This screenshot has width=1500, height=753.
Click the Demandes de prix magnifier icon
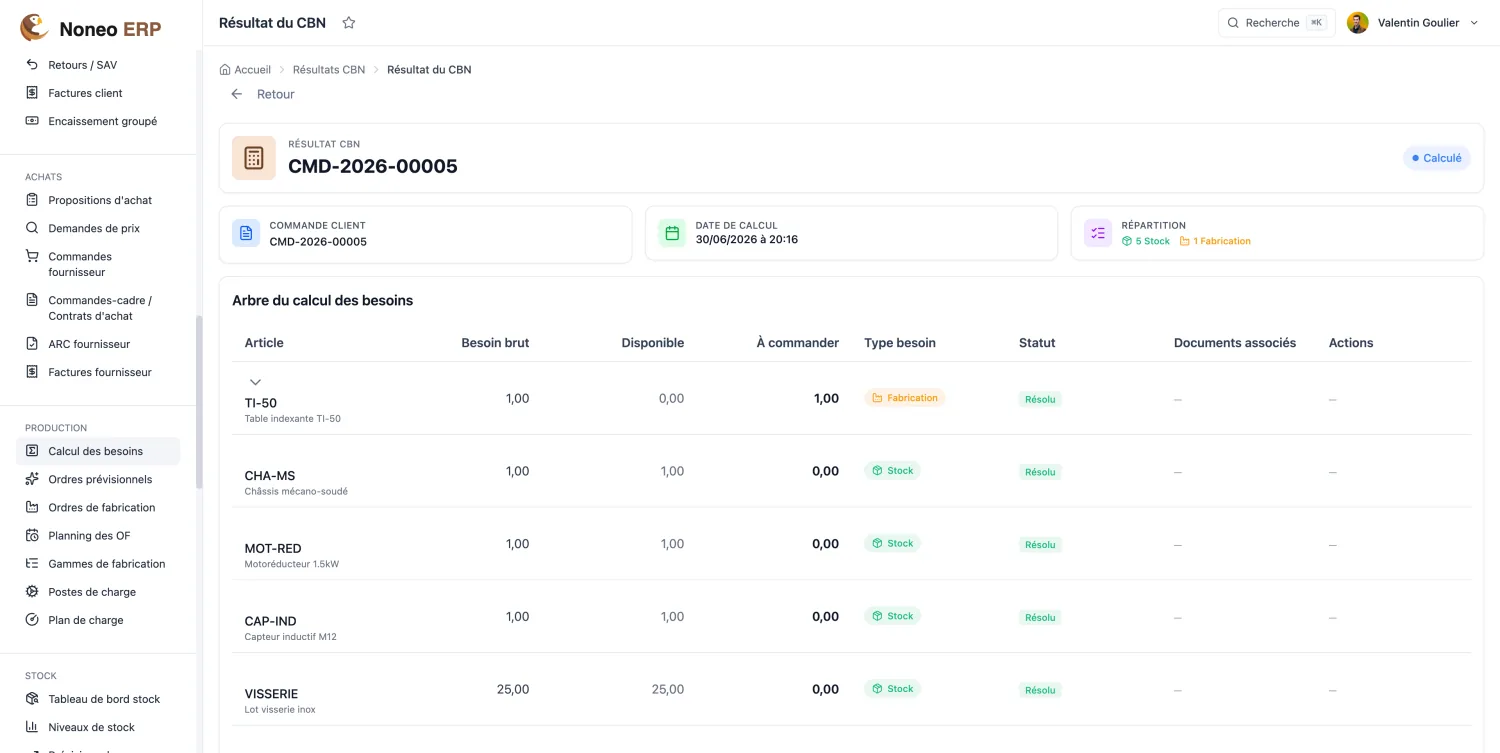[x=32, y=227]
